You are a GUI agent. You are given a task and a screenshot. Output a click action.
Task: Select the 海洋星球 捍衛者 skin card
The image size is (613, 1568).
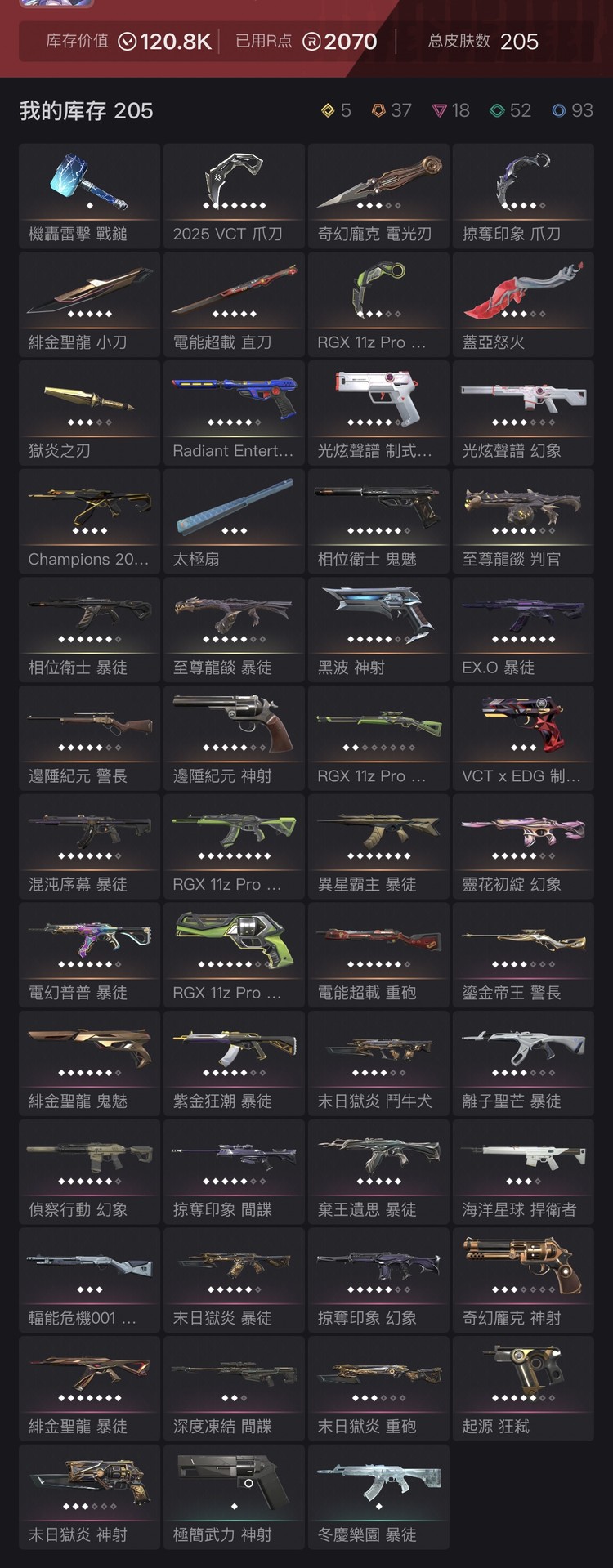point(523,1172)
